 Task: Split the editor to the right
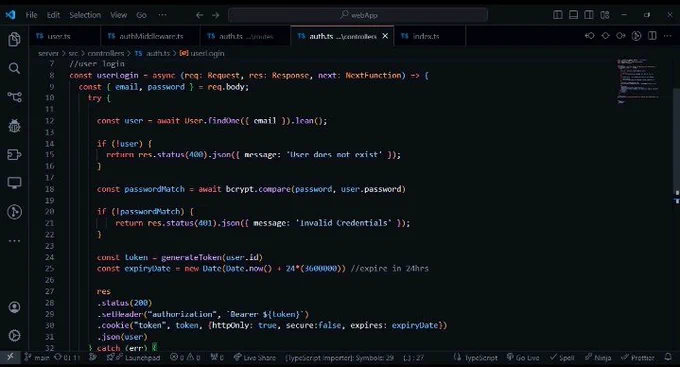[652, 36]
